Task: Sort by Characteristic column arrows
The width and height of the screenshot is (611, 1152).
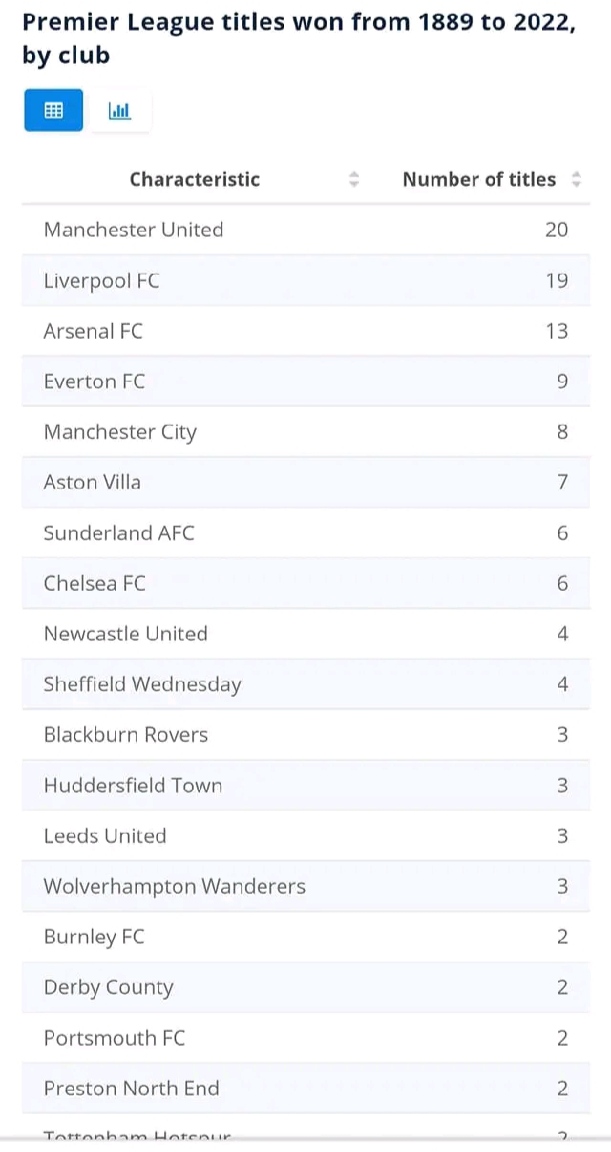Action: tap(354, 179)
